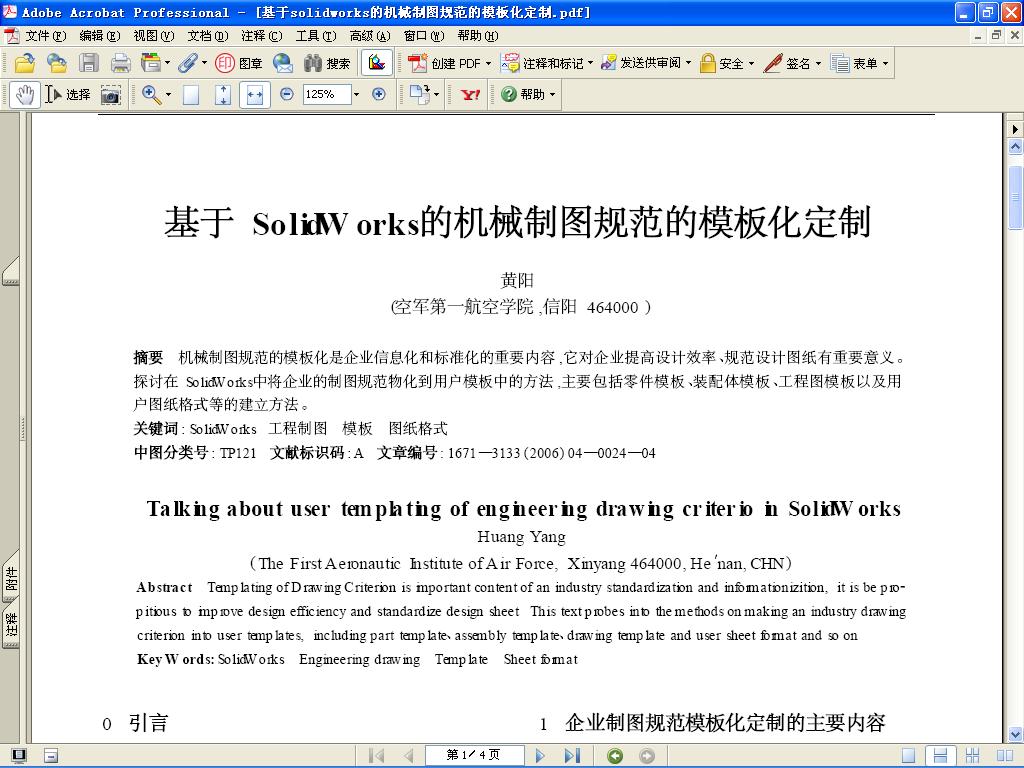This screenshot has width=1024, height=768.
Task: Open the 文档(D) menu
Action: tap(208, 35)
